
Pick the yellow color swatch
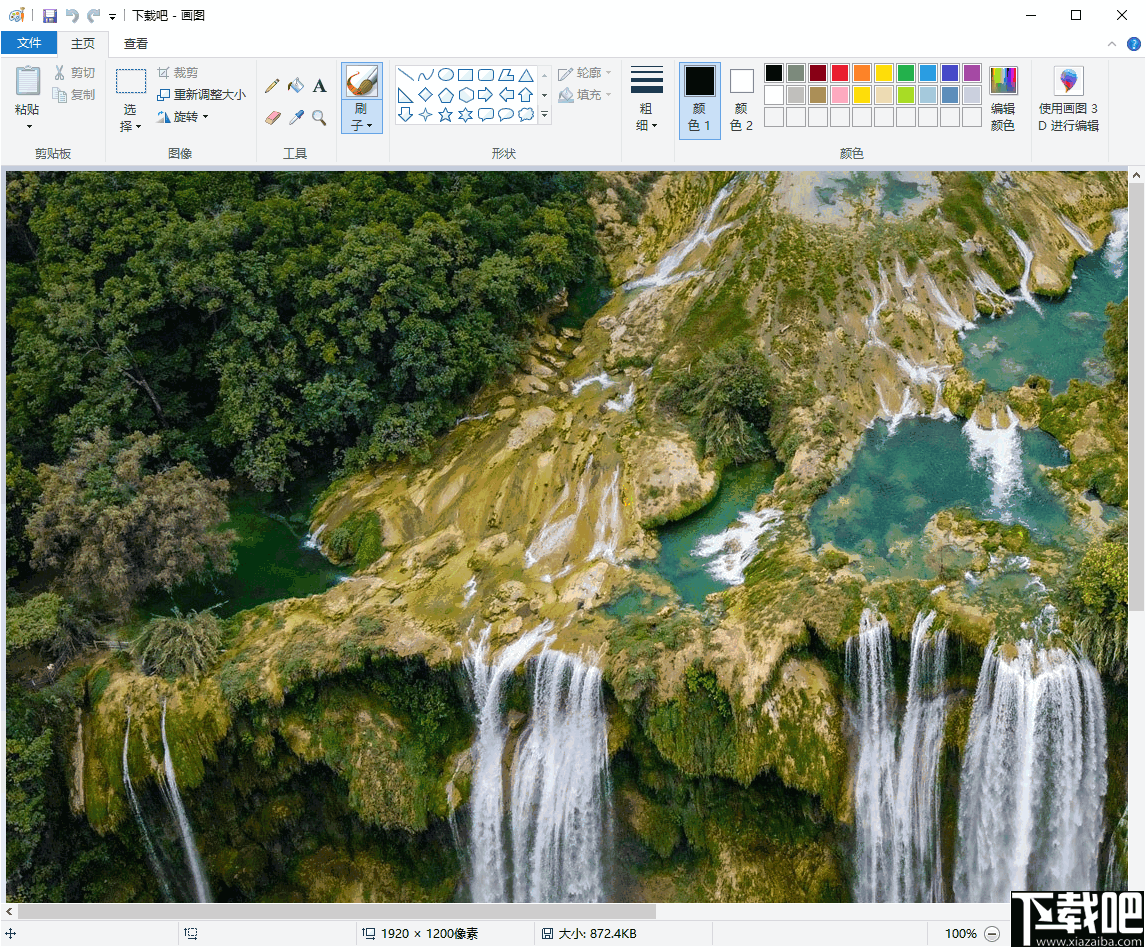[884, 73]
